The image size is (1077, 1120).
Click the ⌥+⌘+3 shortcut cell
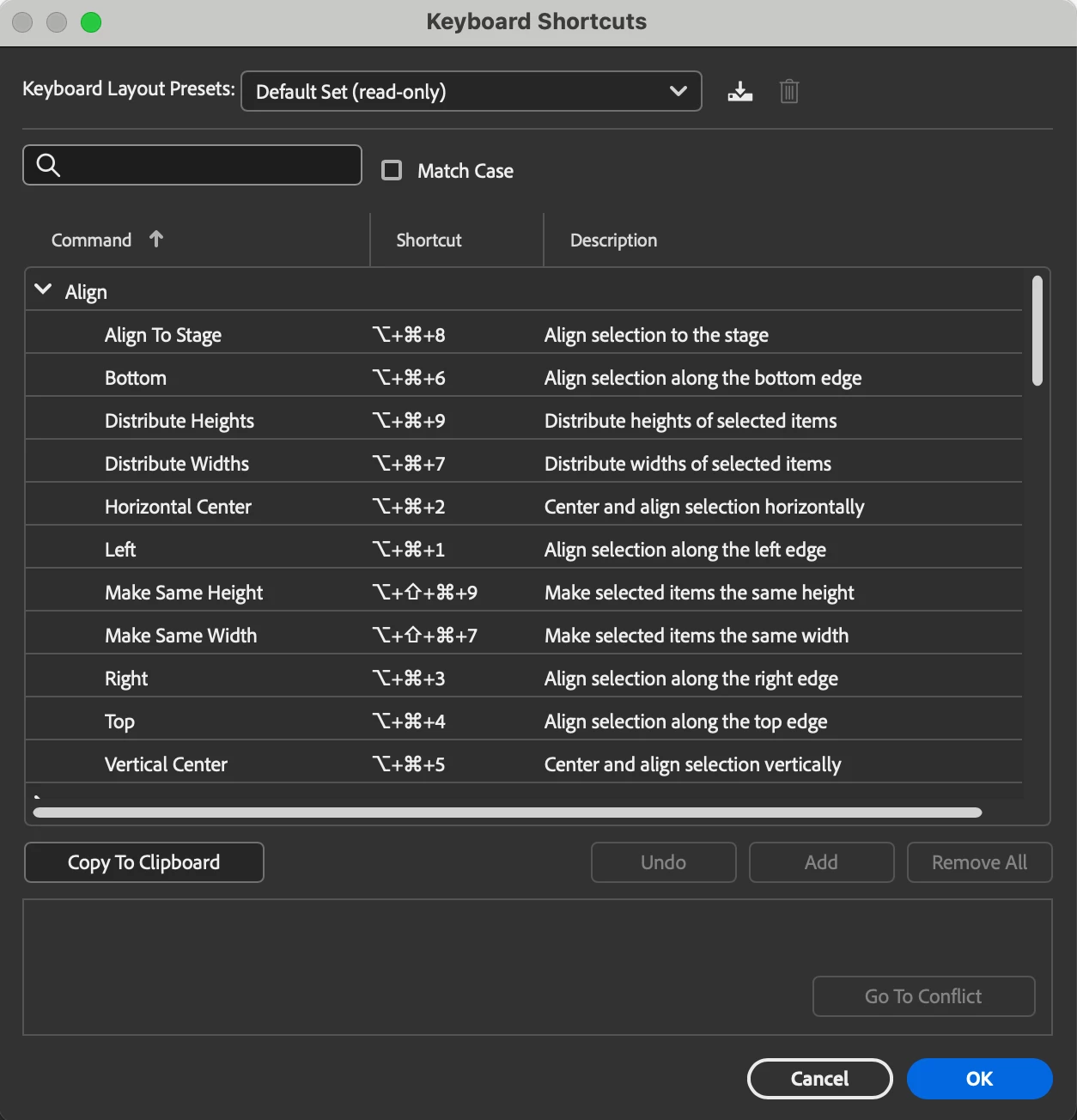(x=409, y=679)
